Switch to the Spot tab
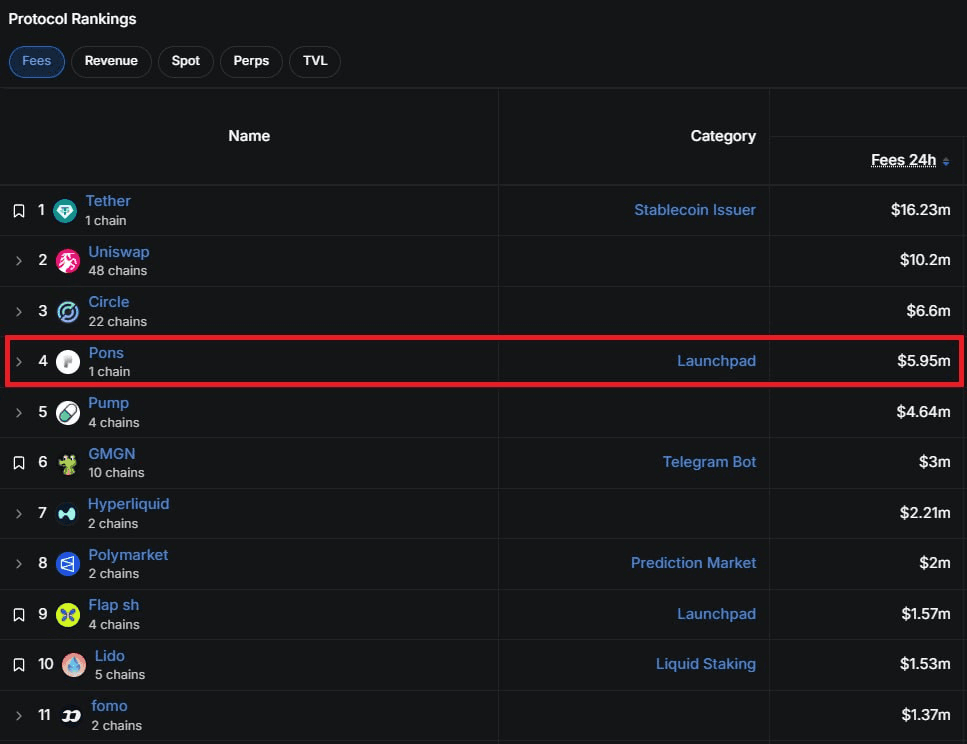Image resolution: width=967 pixels, height=744 pixels. (186, 61)
